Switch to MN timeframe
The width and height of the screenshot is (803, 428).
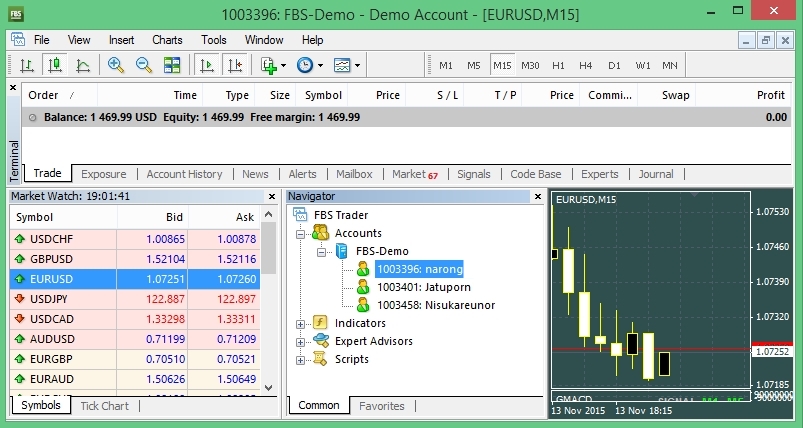(x=670, y=66)
